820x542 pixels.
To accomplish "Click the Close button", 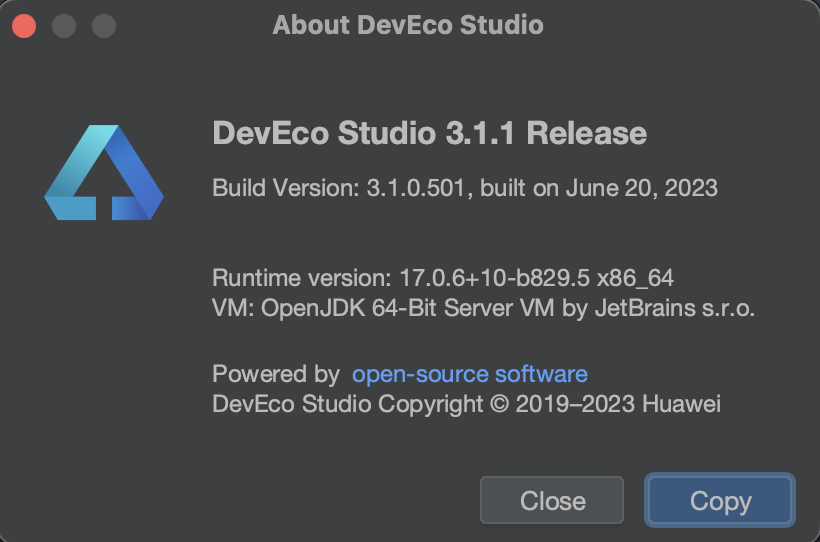I will tap(552, 500).
